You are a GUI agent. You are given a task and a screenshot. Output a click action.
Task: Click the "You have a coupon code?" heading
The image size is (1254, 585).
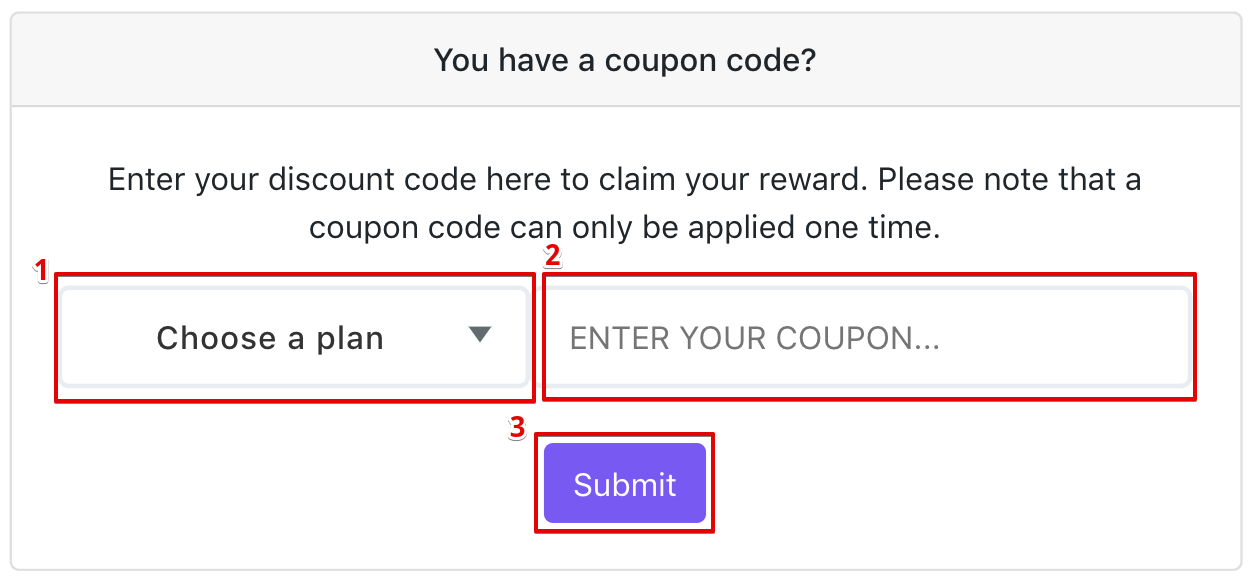(625, 61)
